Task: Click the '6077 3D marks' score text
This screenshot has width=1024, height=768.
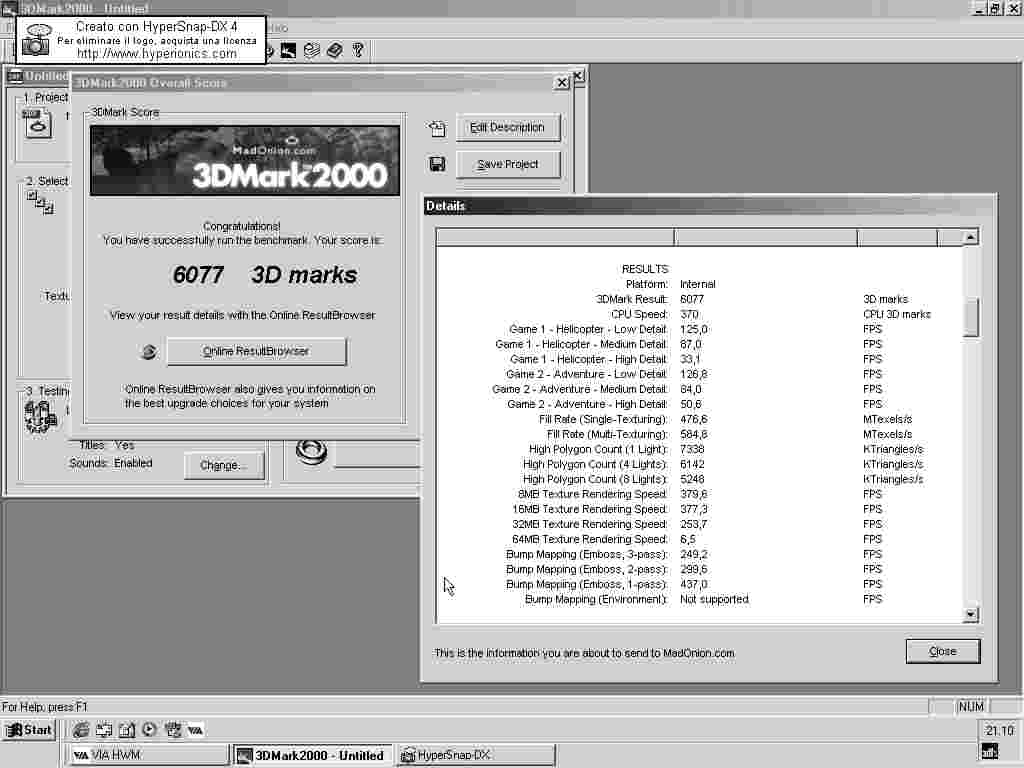Action: [x=264, y=275]
